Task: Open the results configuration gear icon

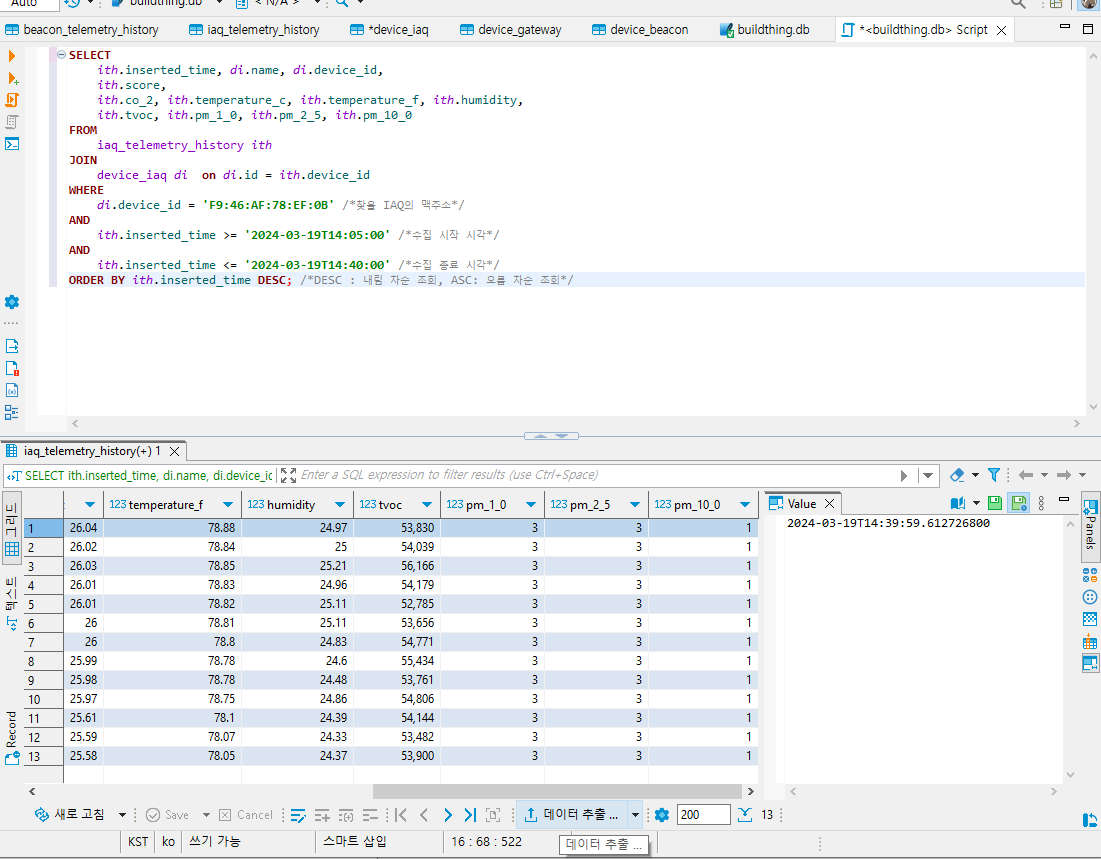Action: coord(661,815)
